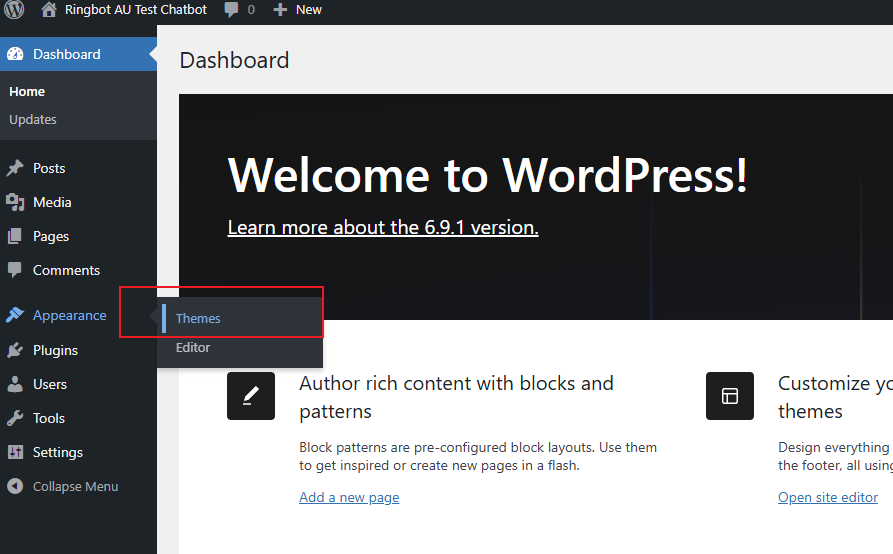
Task: Click the Collapse Menu arrow icon
Action: 15,486
